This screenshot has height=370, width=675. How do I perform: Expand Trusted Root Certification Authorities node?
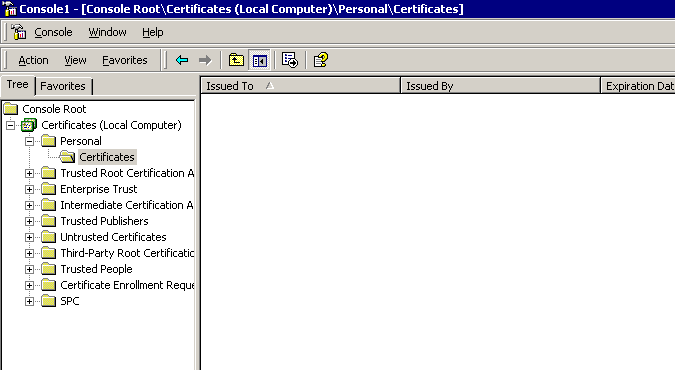[29, 173]
